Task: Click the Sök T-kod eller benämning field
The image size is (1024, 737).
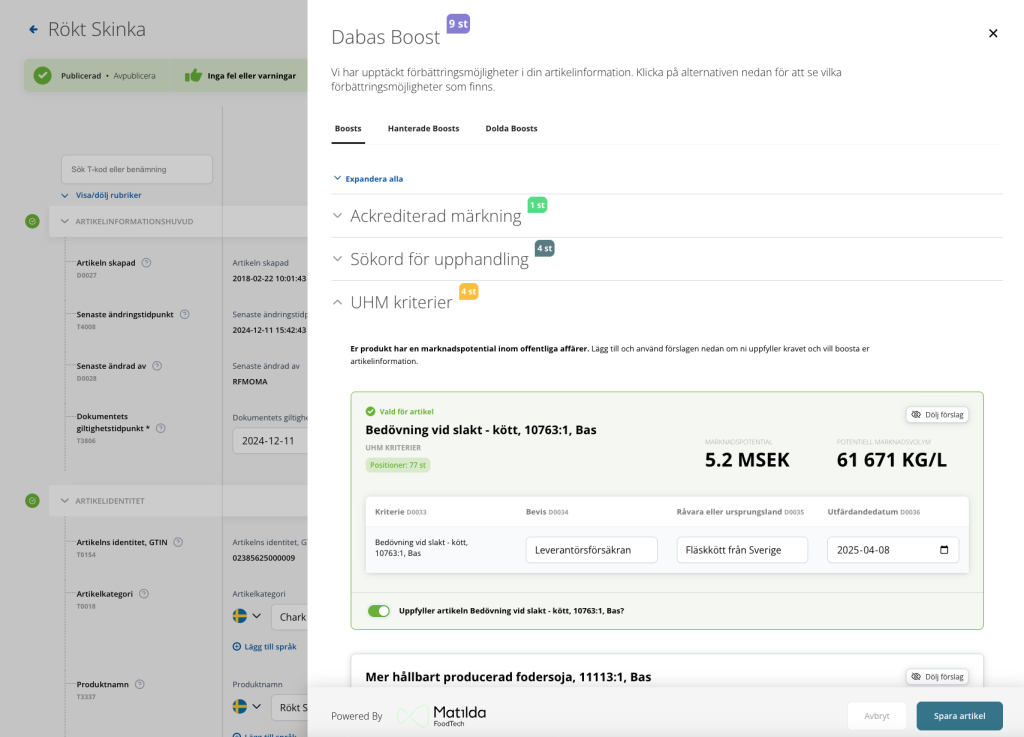Action: (x=136, y=169)
